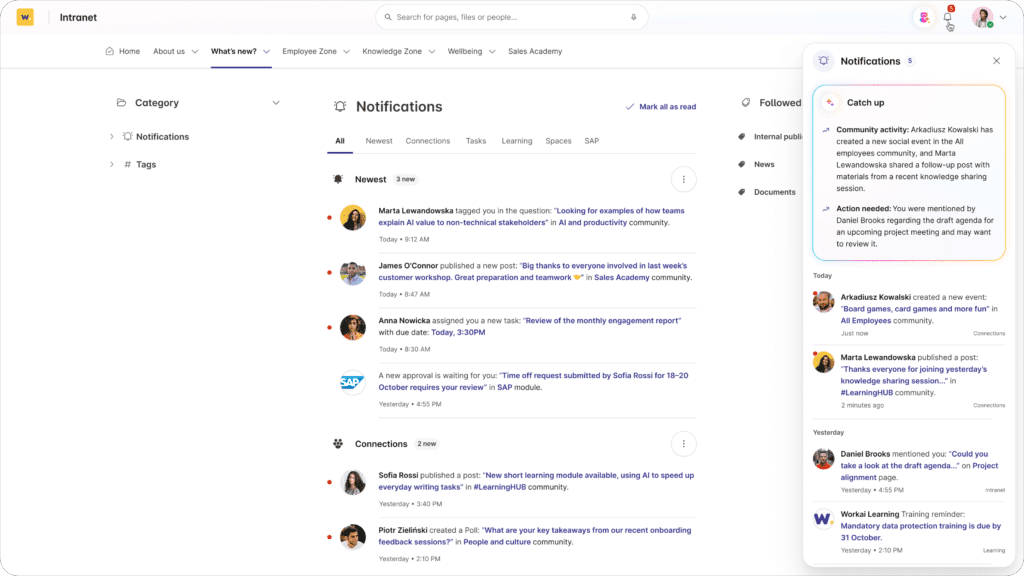Collapse the Category panel chevron
1024x576 pixels.
276,103
